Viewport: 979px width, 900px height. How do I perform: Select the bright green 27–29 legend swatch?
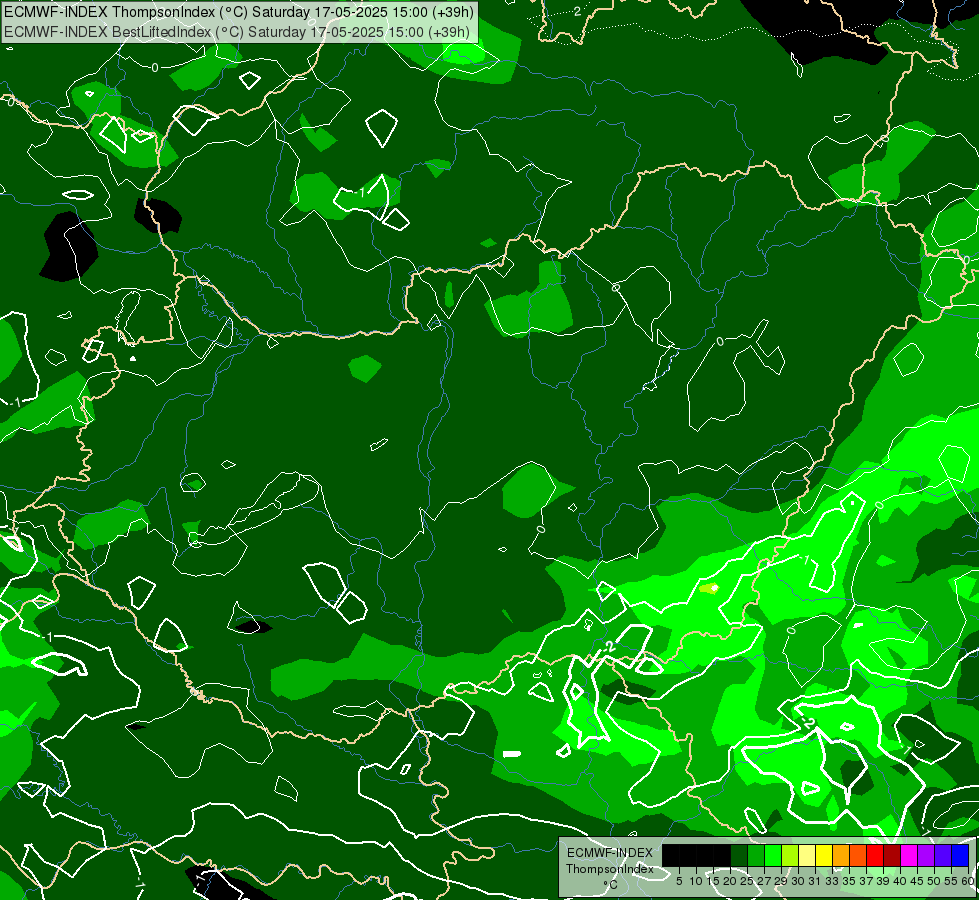pos(772,855)
